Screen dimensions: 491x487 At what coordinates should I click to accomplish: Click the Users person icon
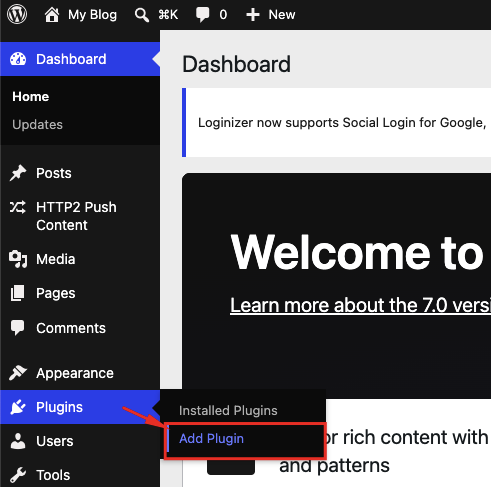[x=18, y=441]
